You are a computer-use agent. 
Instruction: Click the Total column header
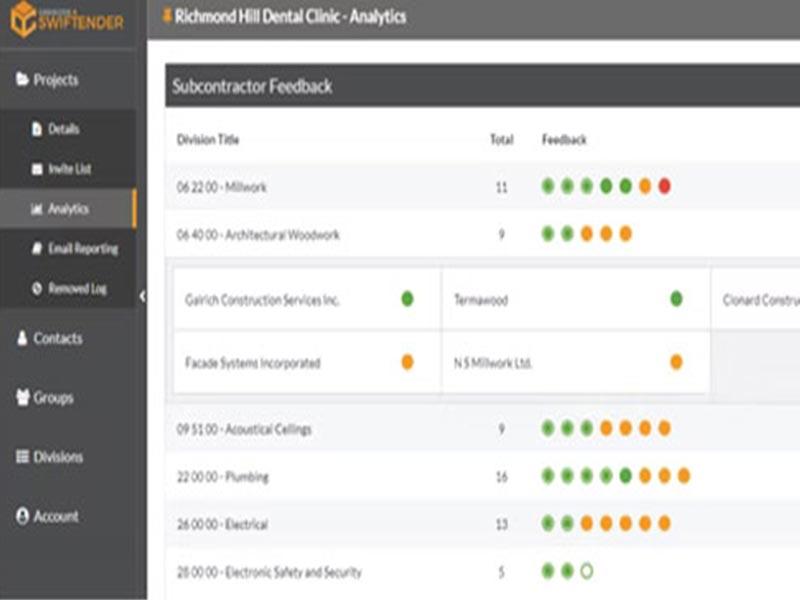click(x=502, y=140)
